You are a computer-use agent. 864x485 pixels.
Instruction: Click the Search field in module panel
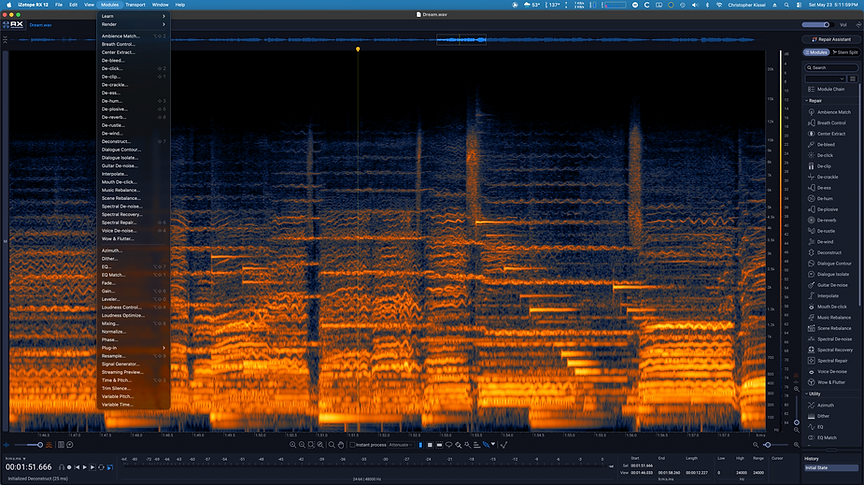coord(831,68)
